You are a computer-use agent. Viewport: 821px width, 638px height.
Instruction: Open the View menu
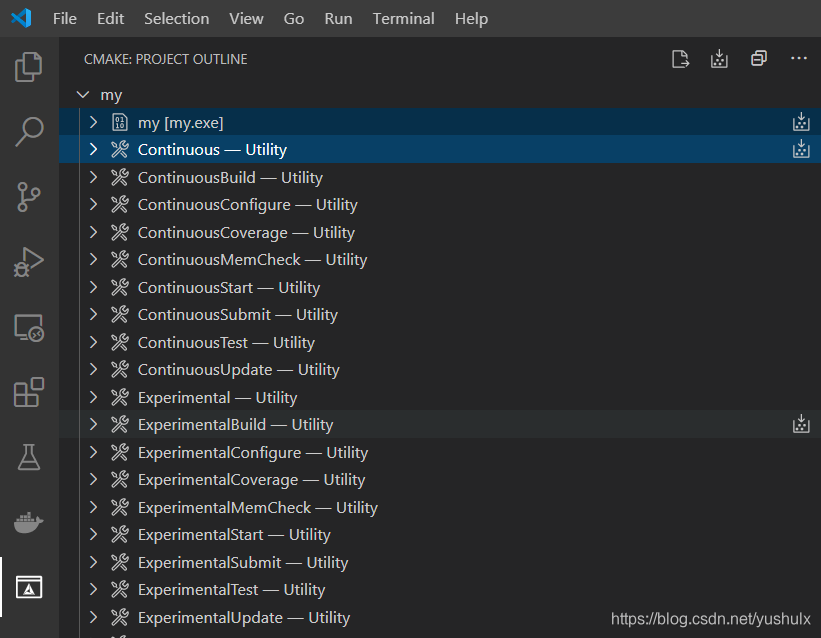(x=246, y=19)
